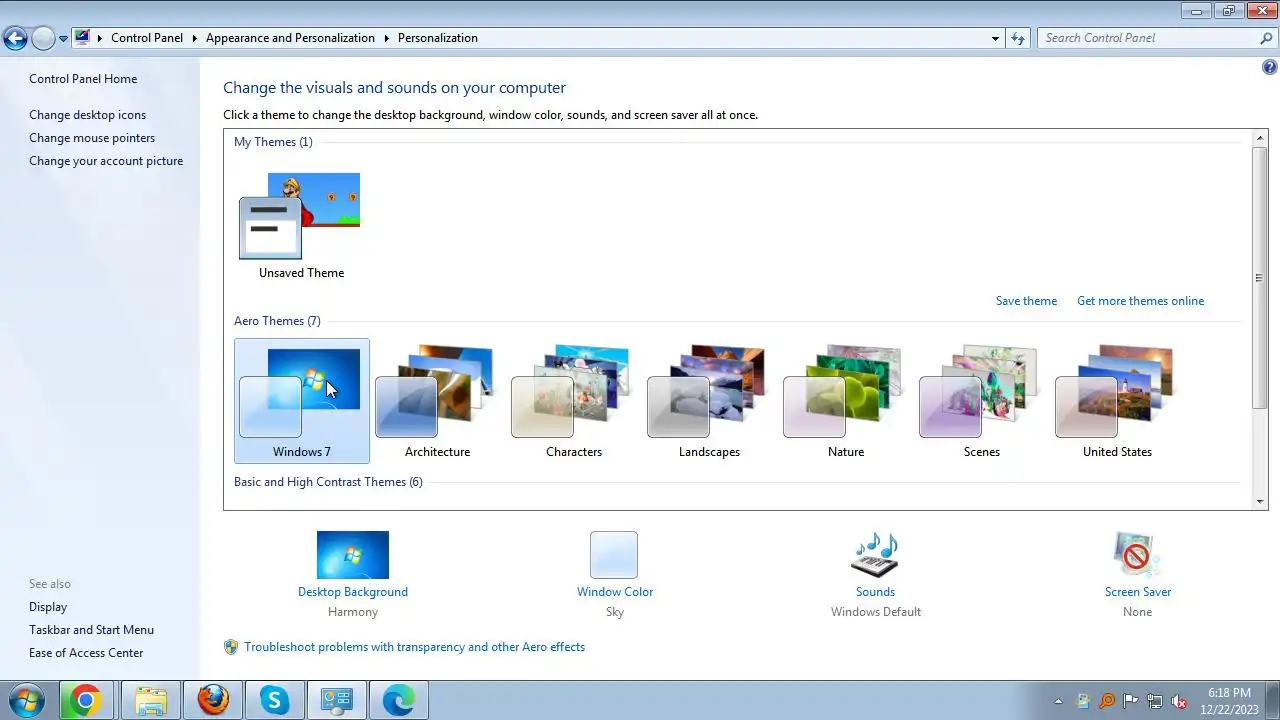1280x720 pixels.
Task: Refresh the Control Panel view
Action: (x=1018, y=38)
